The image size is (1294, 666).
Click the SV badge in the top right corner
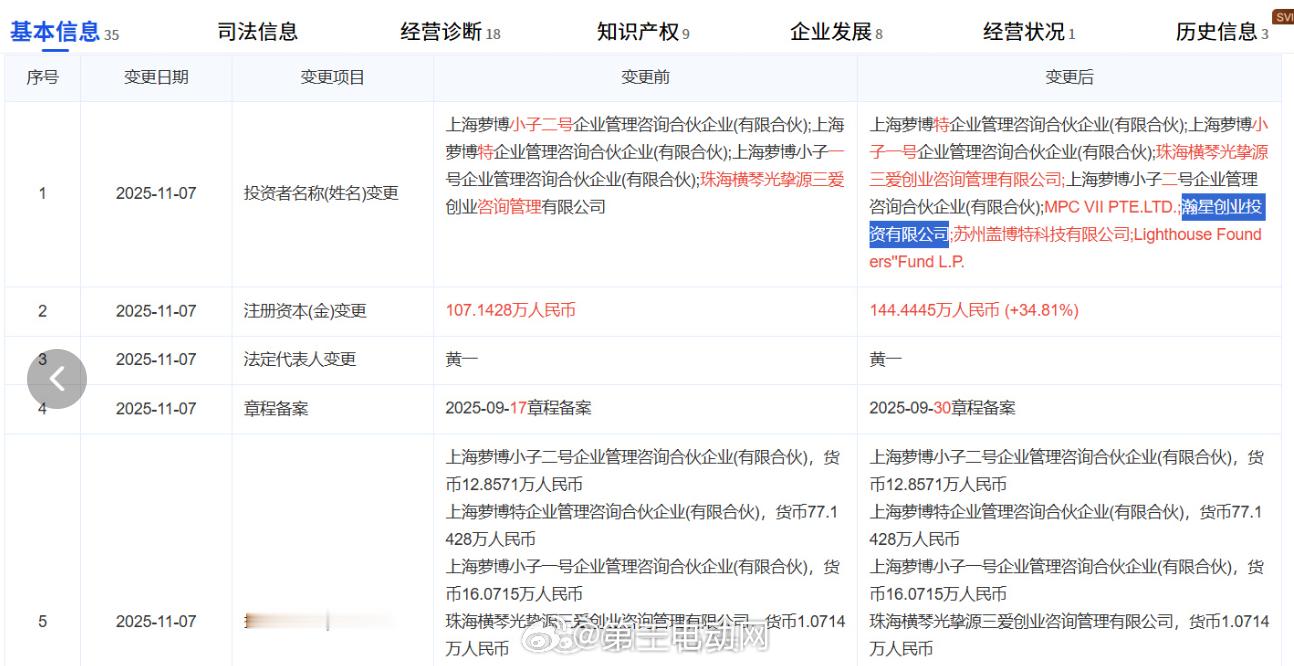click(x=1283, y=16)
